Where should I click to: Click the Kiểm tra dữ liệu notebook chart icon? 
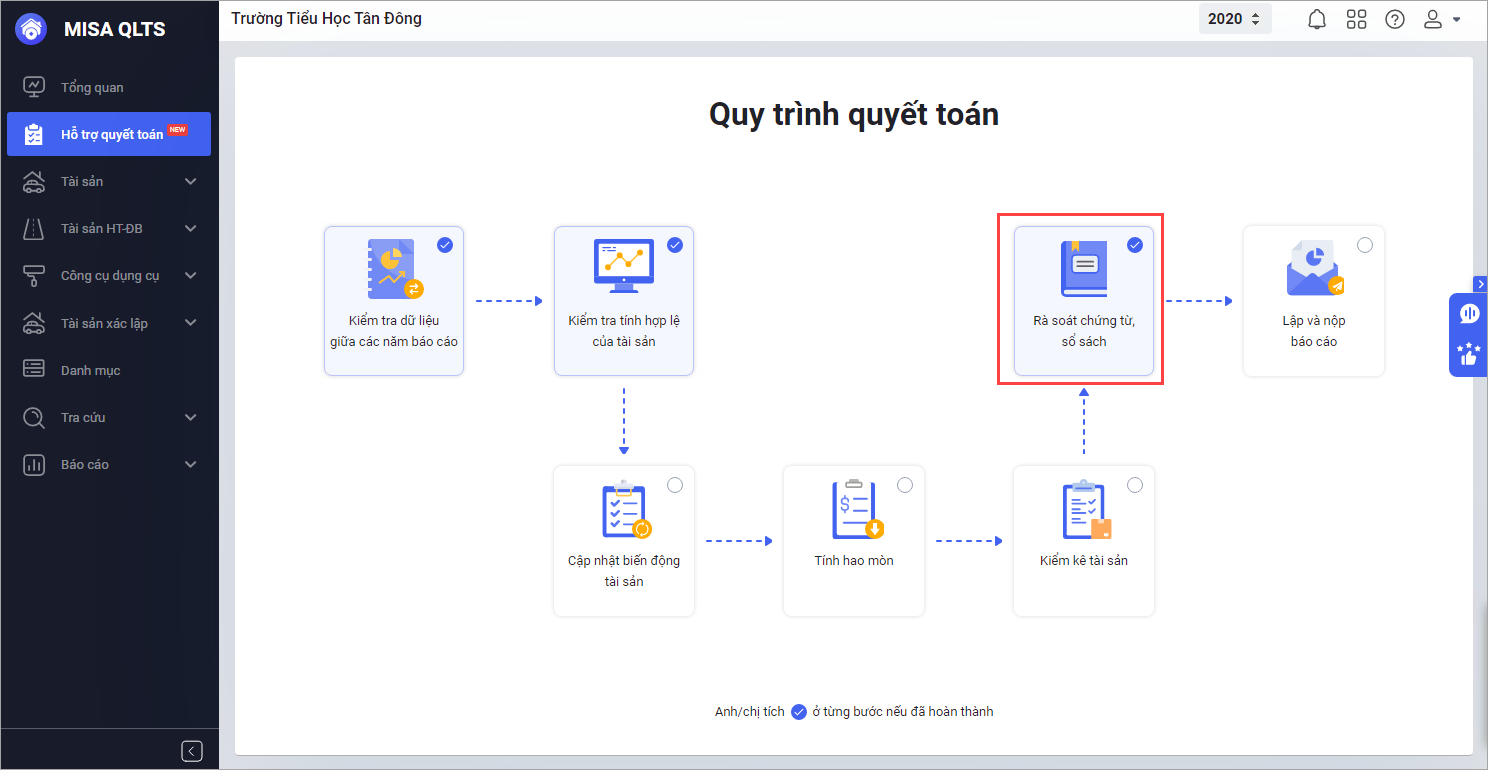pos(395,269)
